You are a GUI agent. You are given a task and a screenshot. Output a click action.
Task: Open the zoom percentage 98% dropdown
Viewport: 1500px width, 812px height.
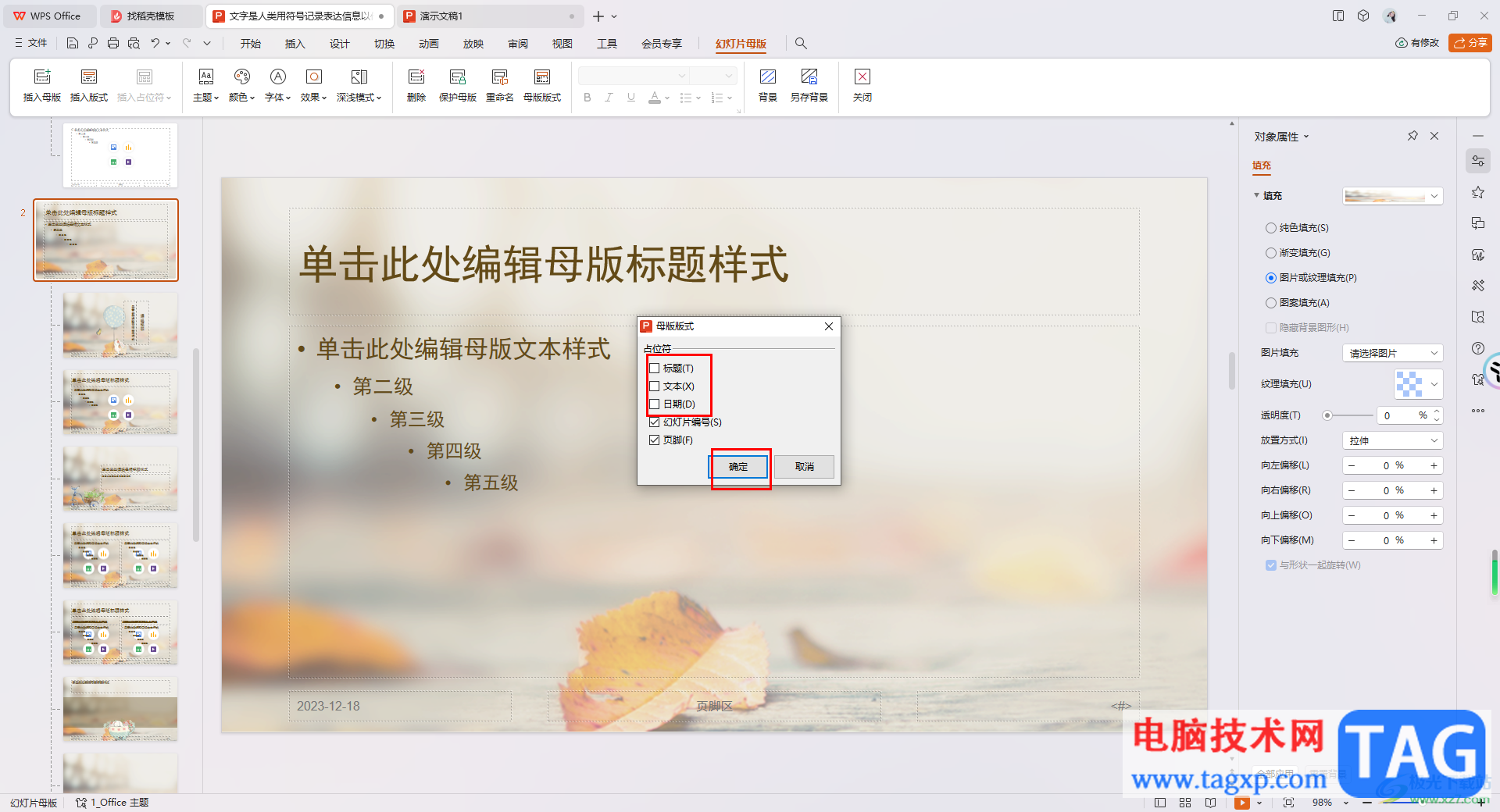click(1345, 803)
